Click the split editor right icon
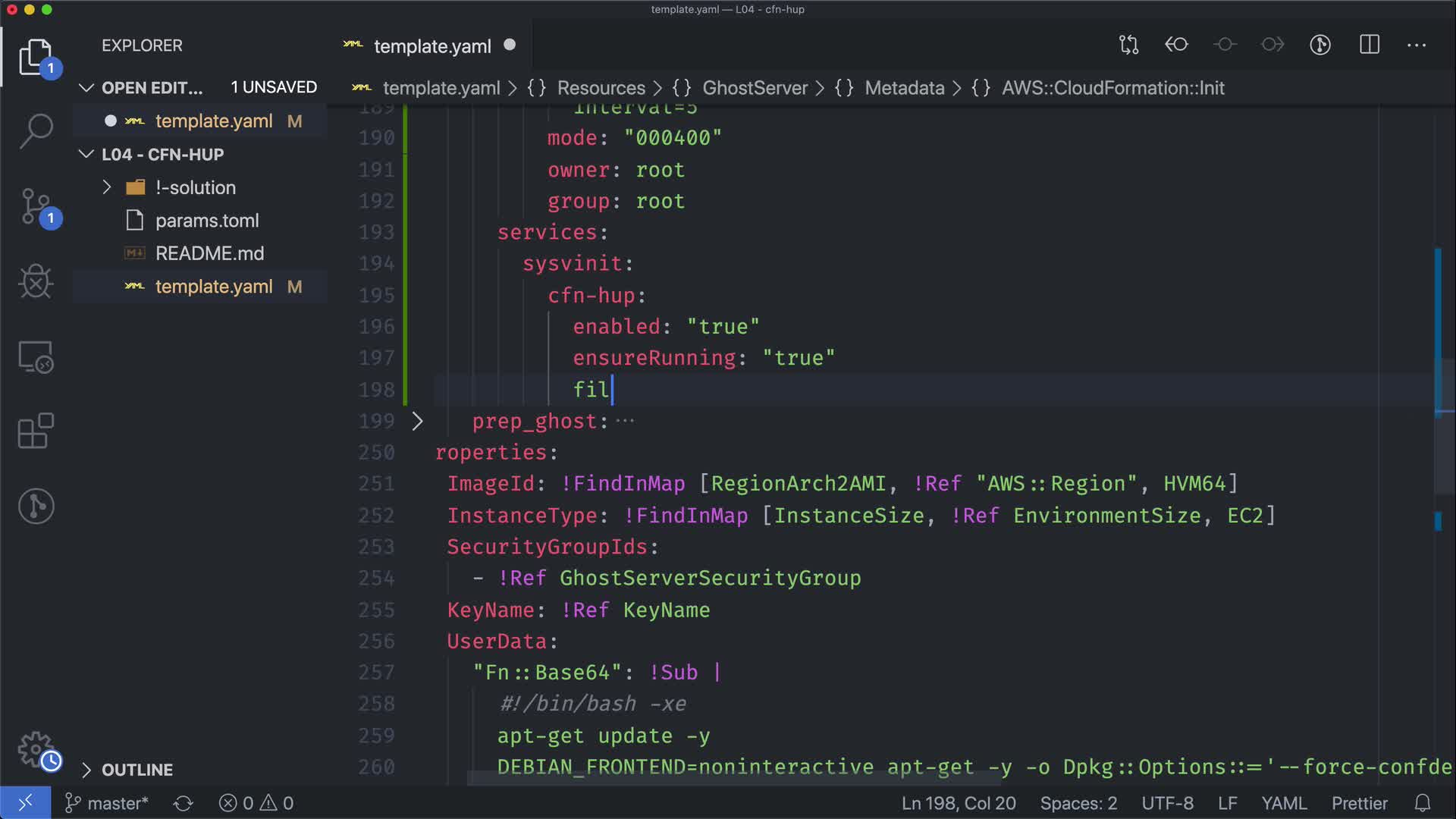This screenshot has width=1456, height=819. [x=1370, y=45]
